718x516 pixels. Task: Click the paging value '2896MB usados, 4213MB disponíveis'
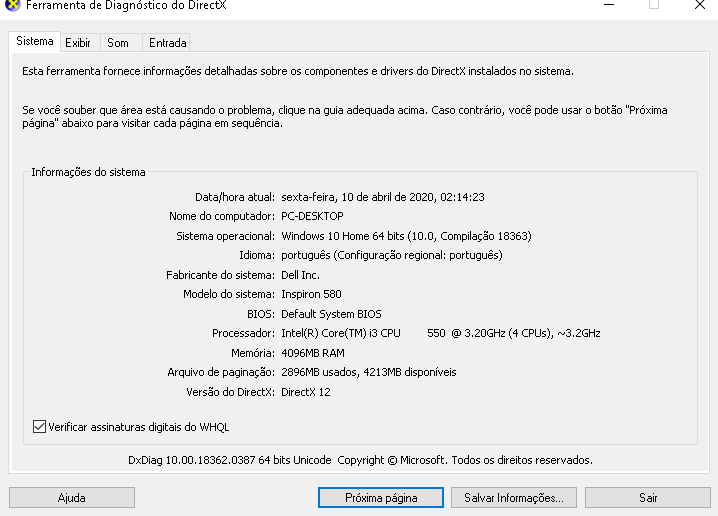[x=369, y=372]
